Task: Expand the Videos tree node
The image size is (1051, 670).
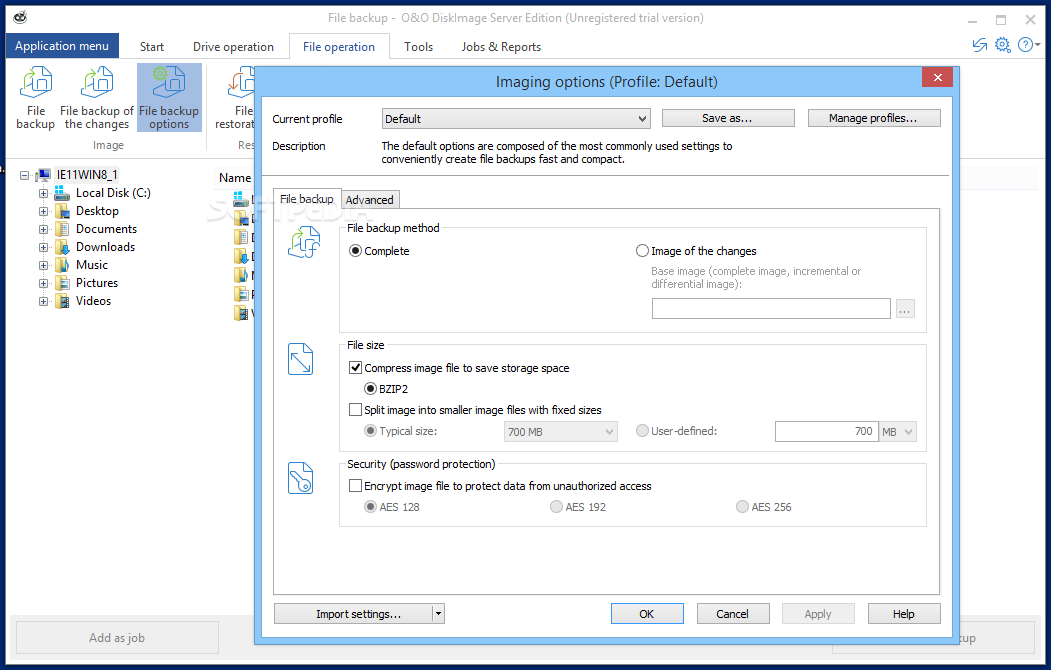Action: pos(44,302)
